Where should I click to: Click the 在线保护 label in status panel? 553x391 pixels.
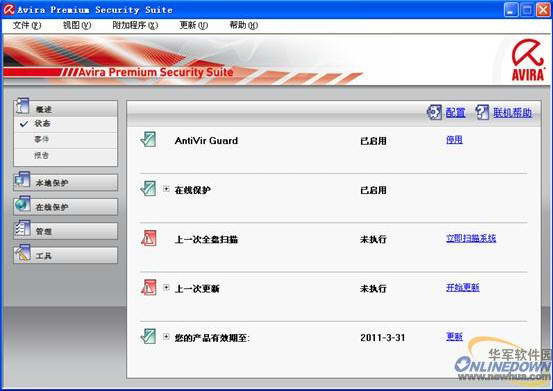[x=193, y=190]
